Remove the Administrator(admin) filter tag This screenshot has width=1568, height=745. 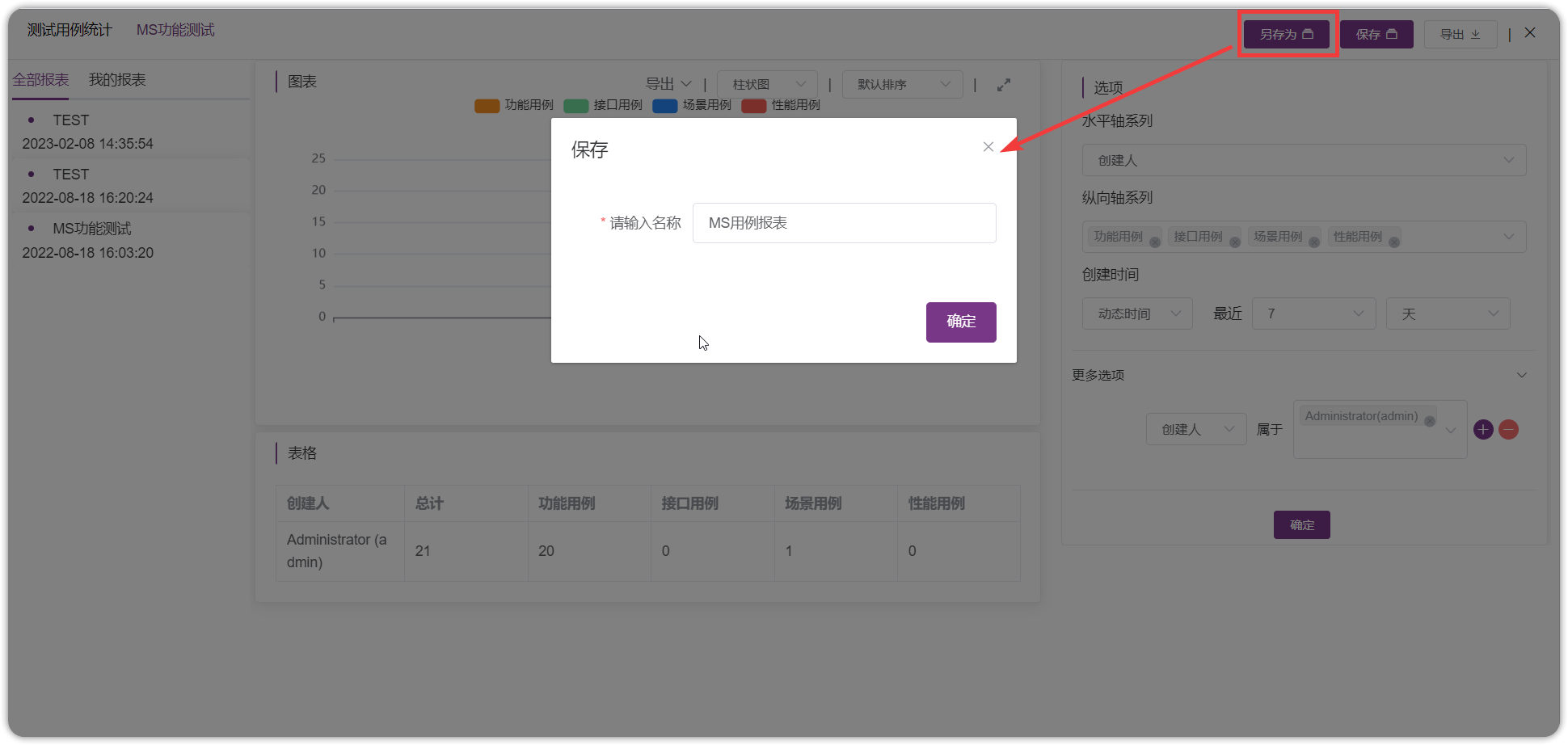[1430, 421]
